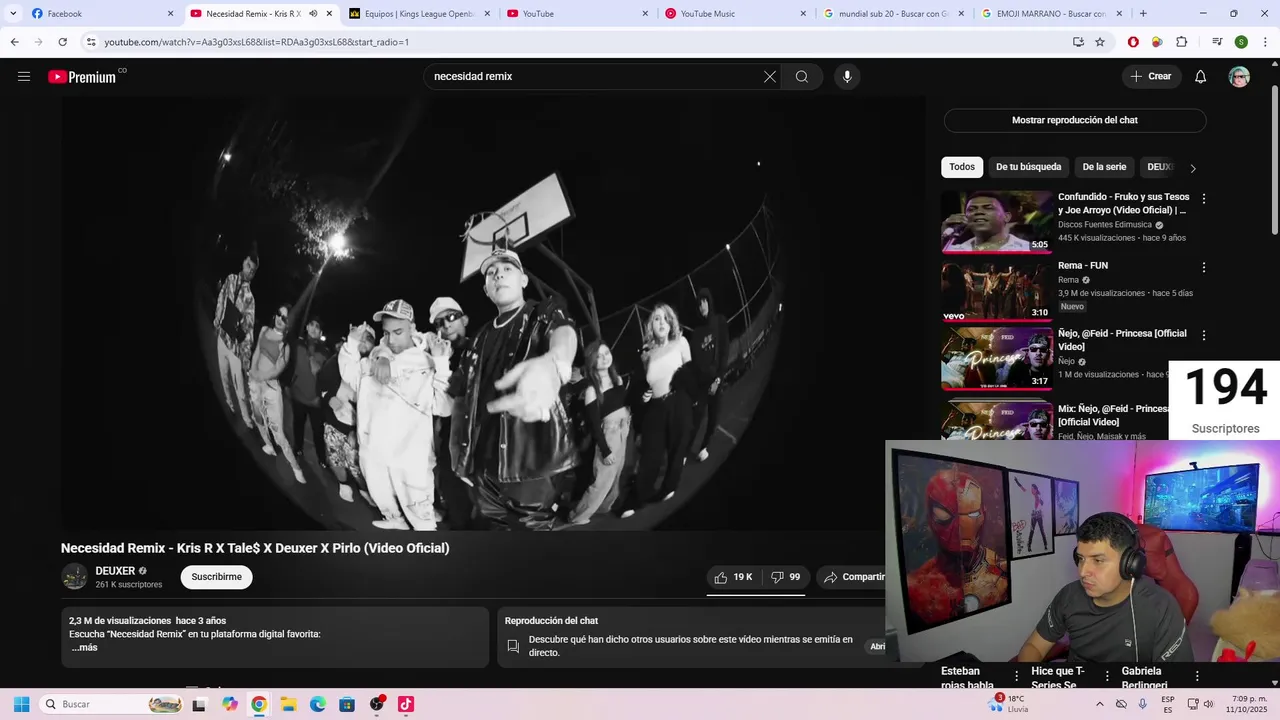Open Confundido video thumbnail
1280x720 pixels.
pos(997,222)
